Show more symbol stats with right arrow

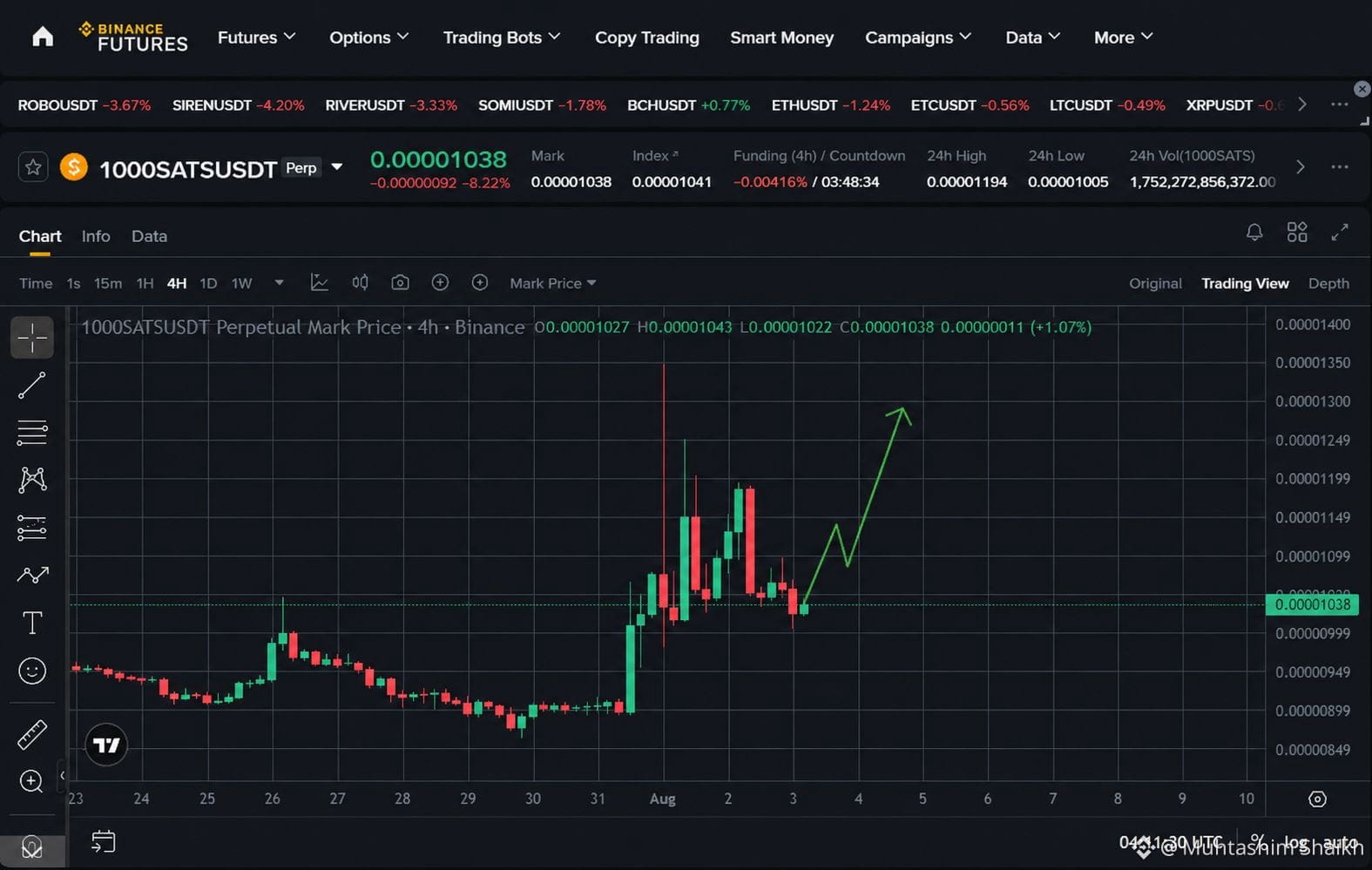pos(1300,166)
